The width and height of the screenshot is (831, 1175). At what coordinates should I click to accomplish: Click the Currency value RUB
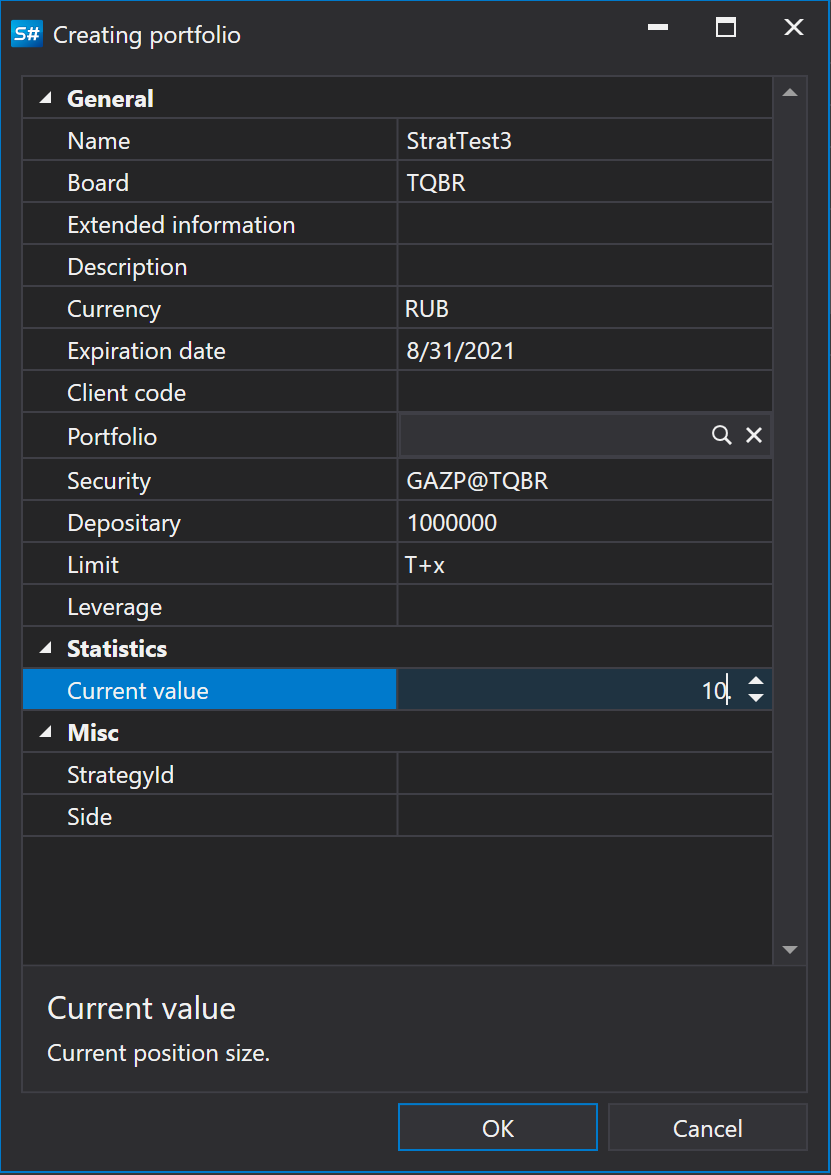(584, 309)
